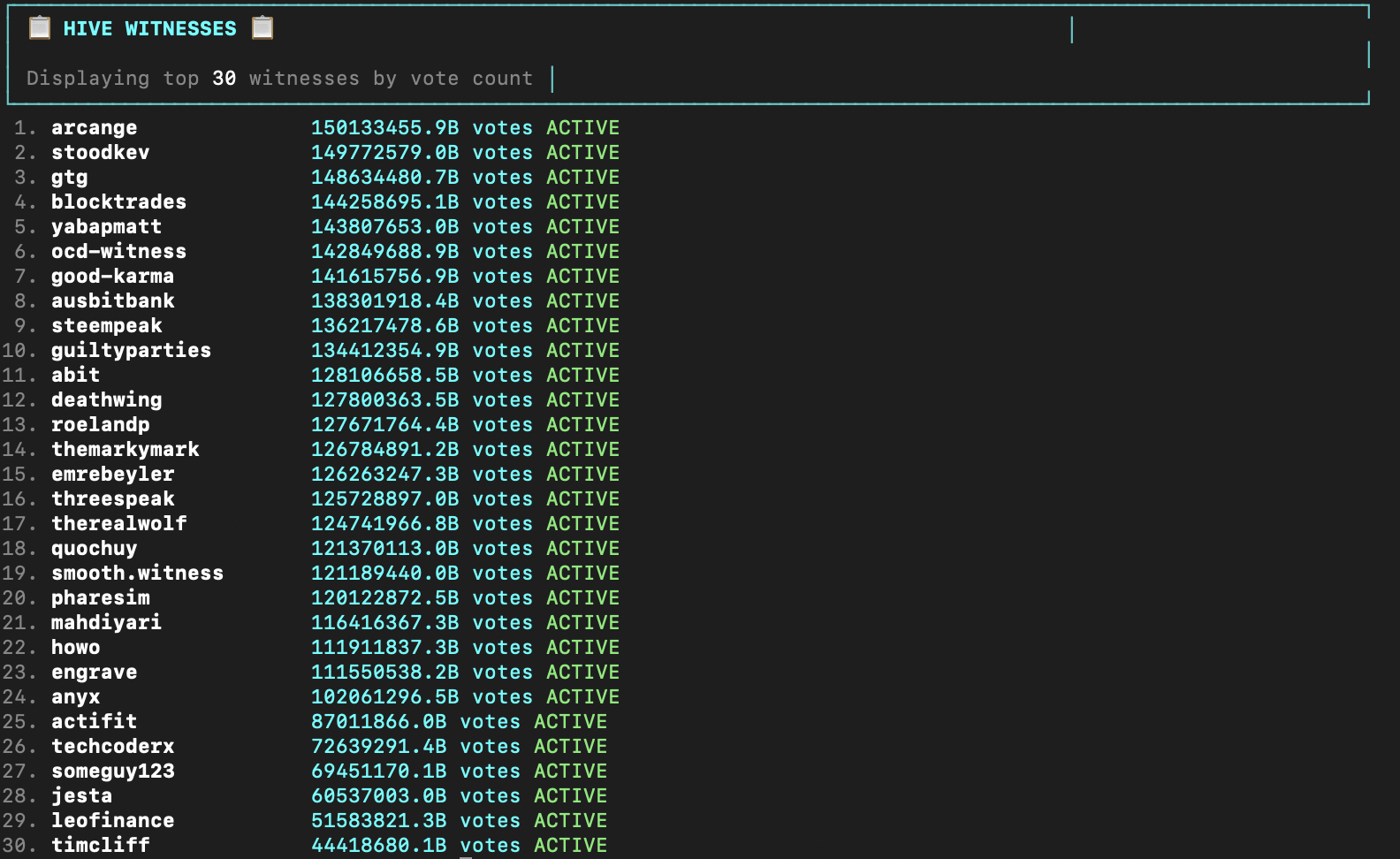
Task: Click vote count 126784891.2B
Action: pos(385,450)
